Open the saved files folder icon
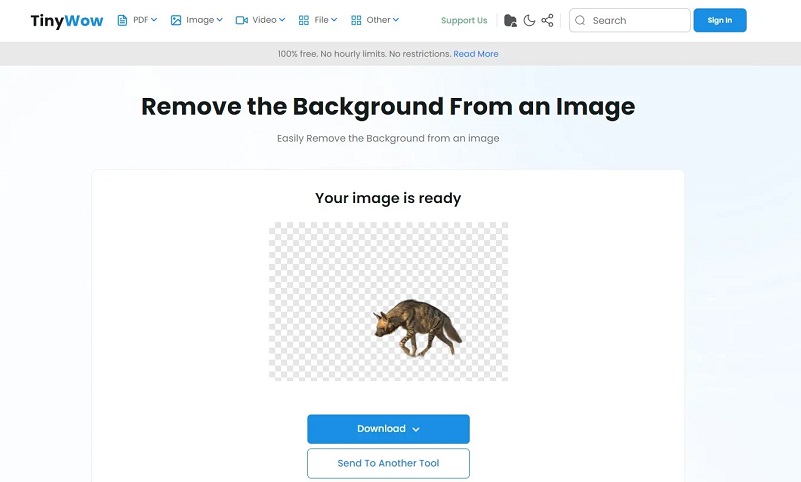Screen dimensions: 801x482 (510, 20)
